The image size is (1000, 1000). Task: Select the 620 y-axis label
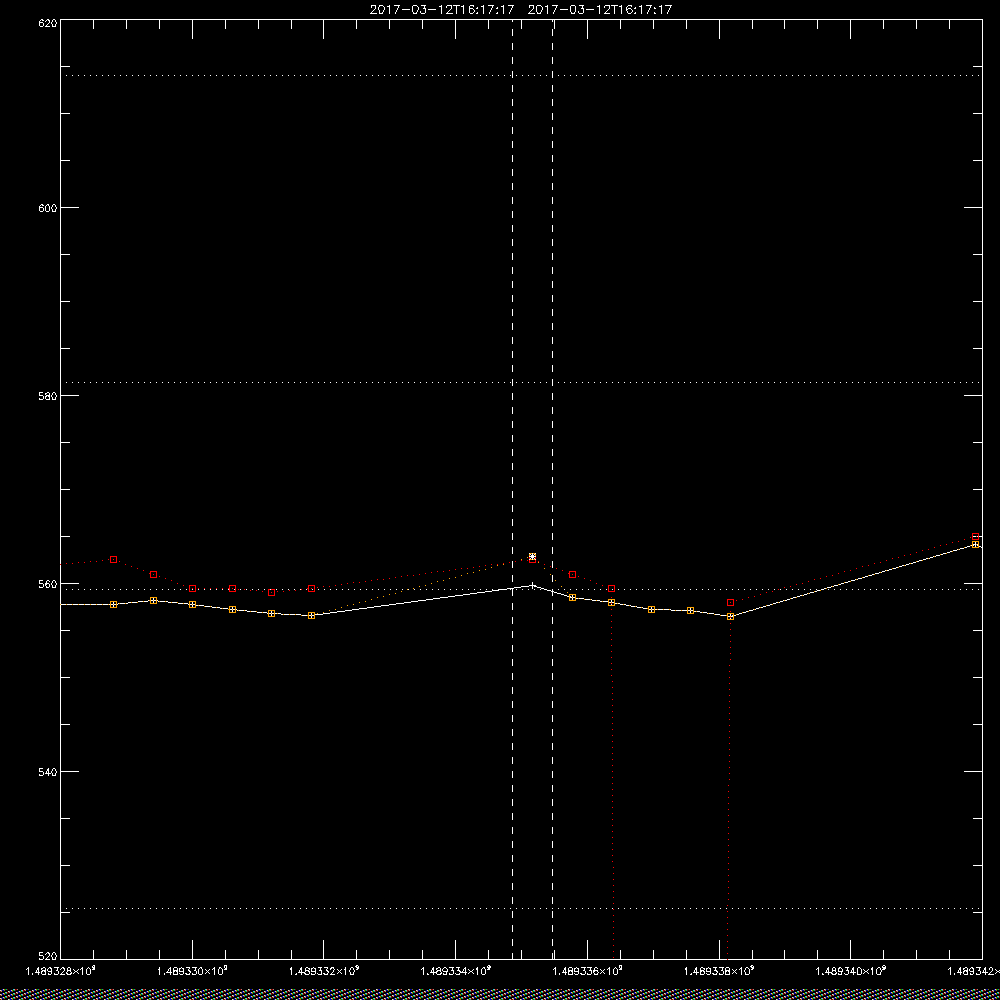pyautogui.click(x=48, y=23)
